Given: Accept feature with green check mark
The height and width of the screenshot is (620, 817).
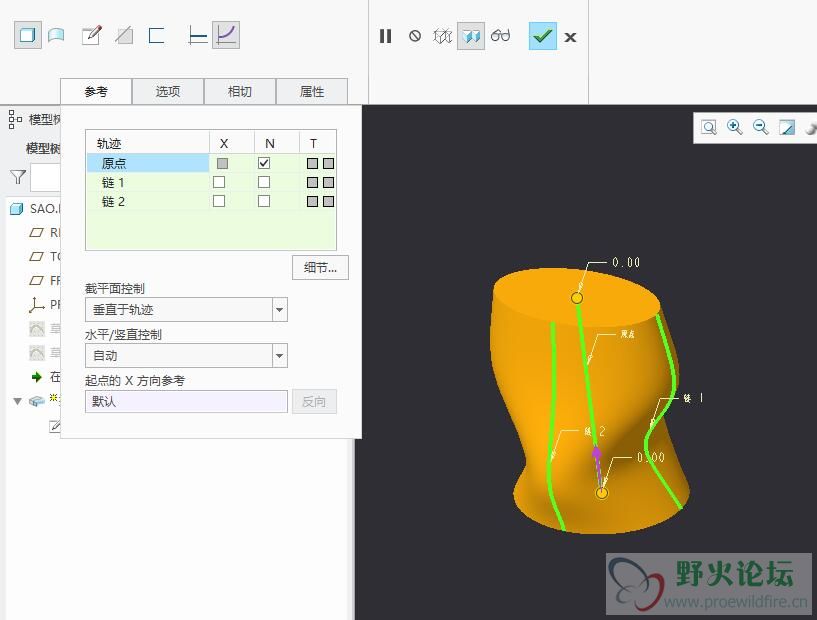Looking at the screenshot, I should click(543, 36).
